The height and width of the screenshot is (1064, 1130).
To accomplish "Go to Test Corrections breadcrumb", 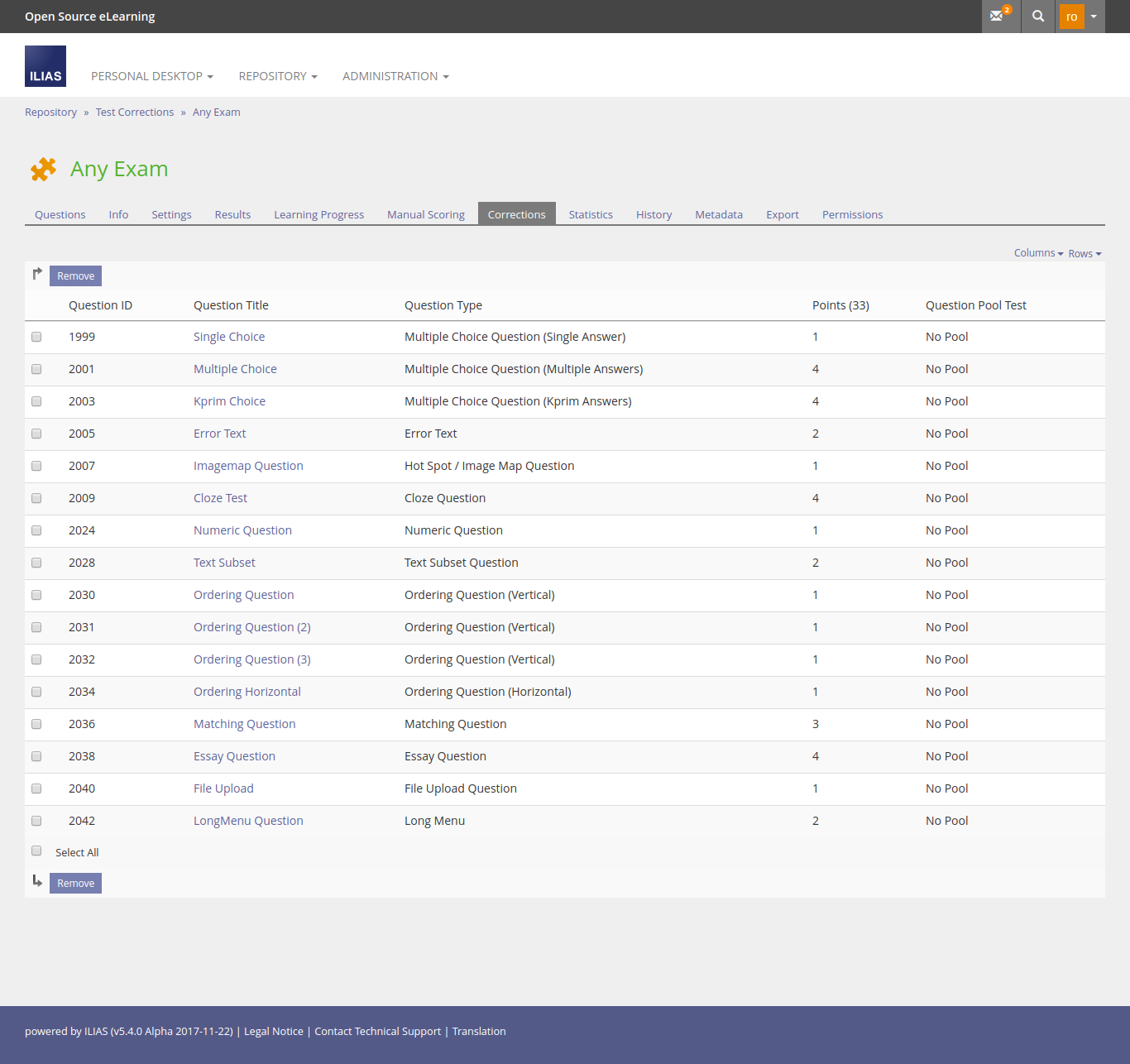I will pyautogui.click(x=135, y=113).
